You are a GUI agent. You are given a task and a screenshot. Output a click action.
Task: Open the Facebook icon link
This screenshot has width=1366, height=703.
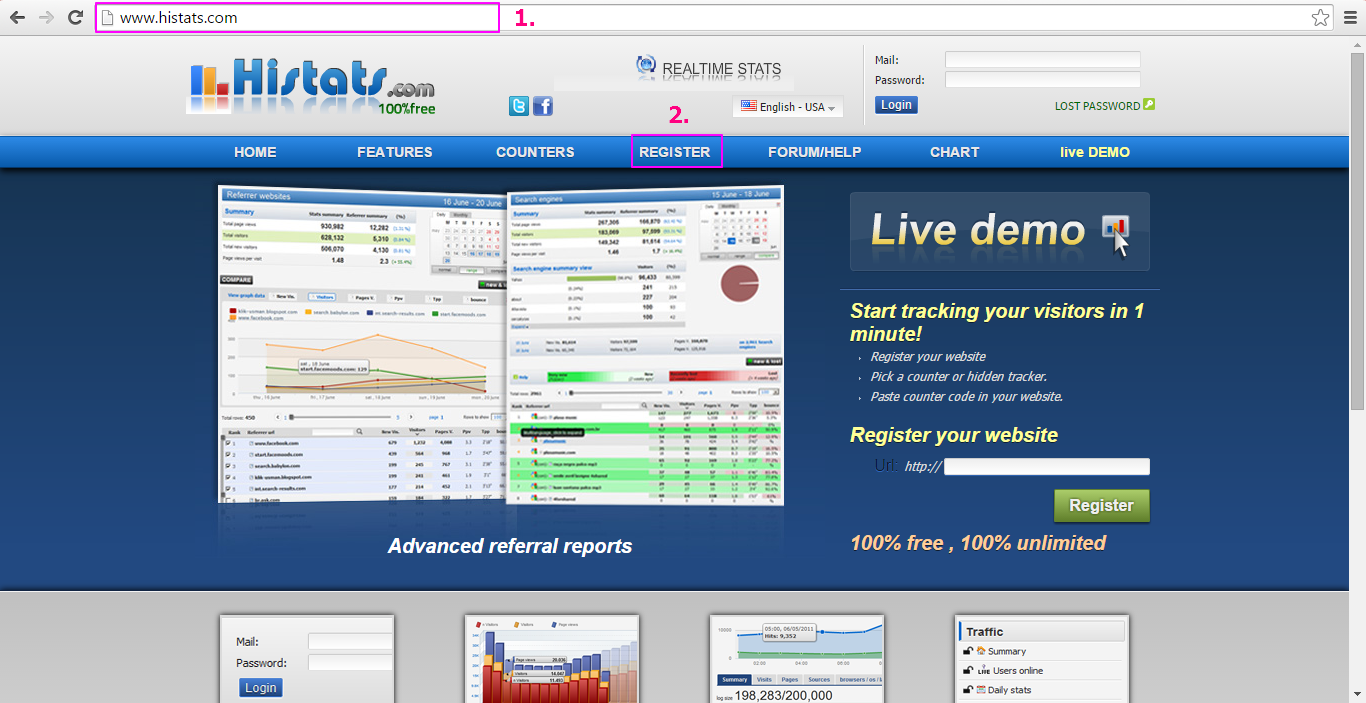click(x=543, y=106)
